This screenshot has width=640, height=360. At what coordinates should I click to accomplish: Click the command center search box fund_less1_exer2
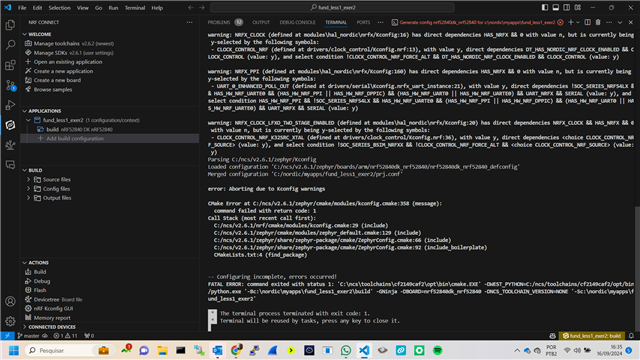[332, 7]
